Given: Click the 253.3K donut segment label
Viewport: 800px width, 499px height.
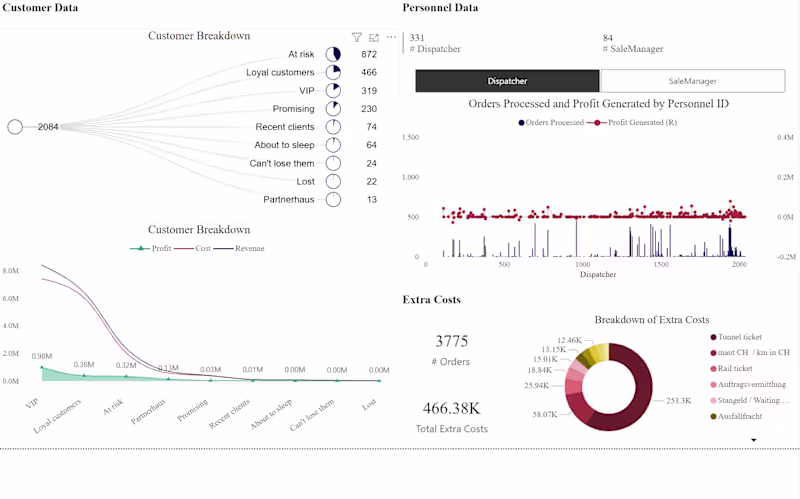Looking at the screenshot, I should (x=679, y=401).
